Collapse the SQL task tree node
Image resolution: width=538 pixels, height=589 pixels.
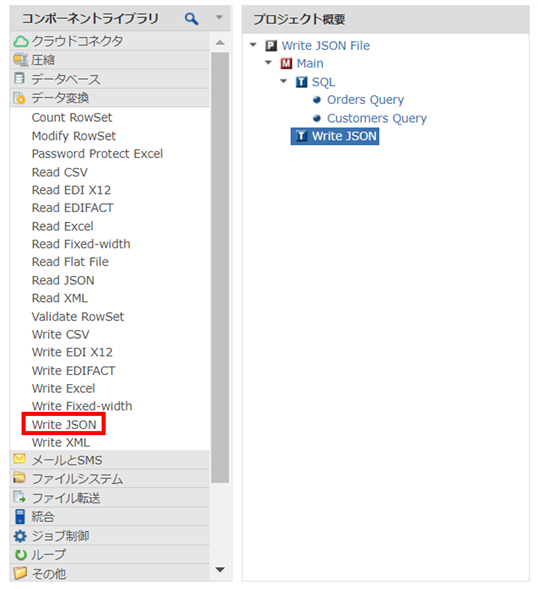click(x=284, y=81)
